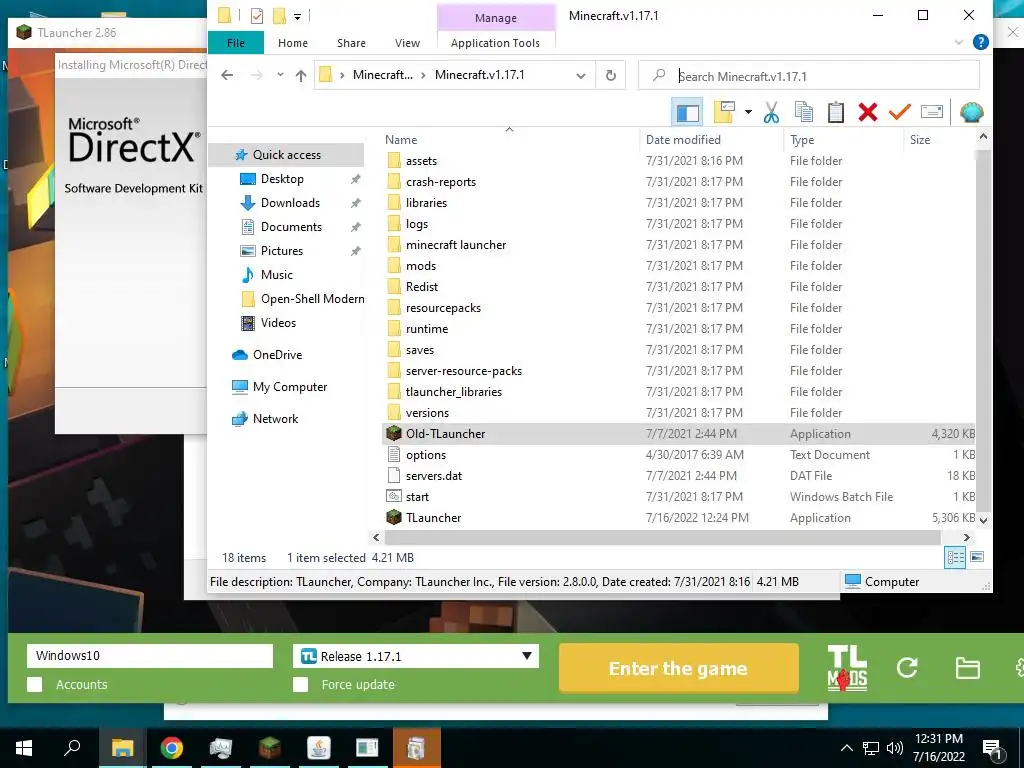Open the folder options toolbar icon
The image size is (1024, 768).
point(724,112)
